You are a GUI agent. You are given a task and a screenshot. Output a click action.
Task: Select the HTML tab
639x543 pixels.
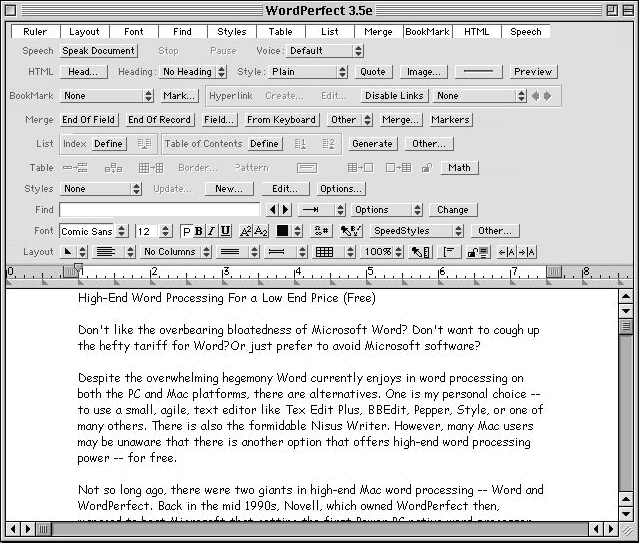477,32
